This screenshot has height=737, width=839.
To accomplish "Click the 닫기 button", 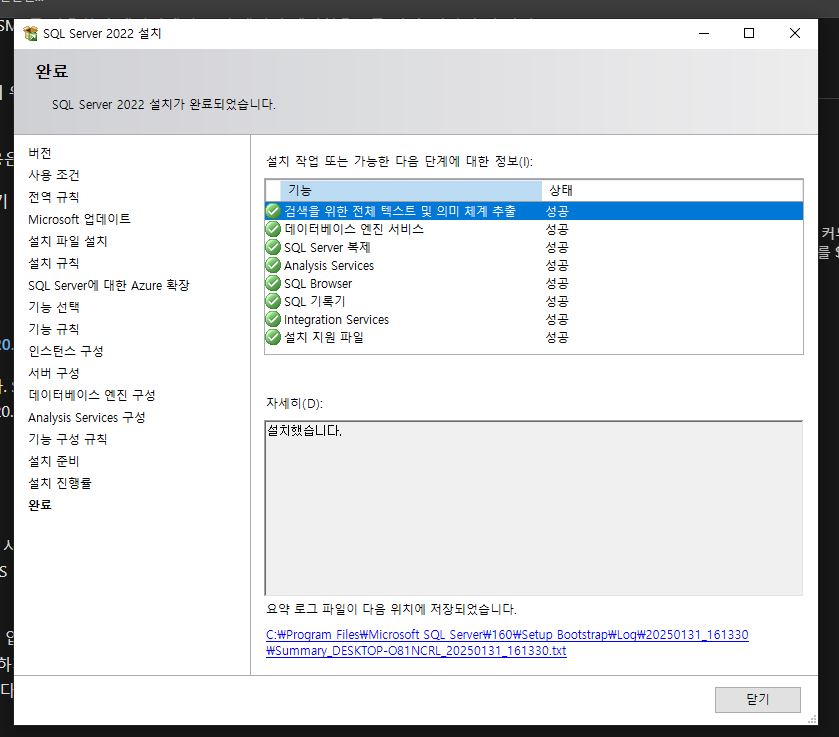I will 758,700.
